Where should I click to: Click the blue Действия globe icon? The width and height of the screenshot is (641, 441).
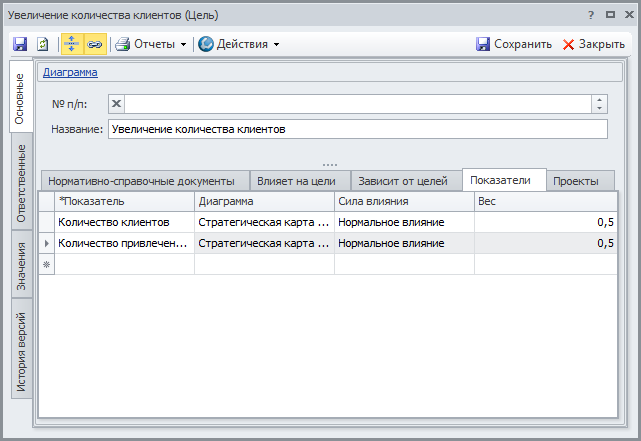pos(205,44)
